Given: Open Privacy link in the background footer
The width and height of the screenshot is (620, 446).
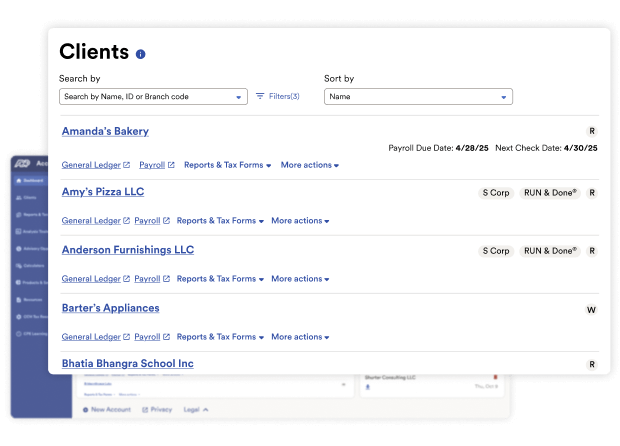Looking at the screenshot, I should coord(157,410).
